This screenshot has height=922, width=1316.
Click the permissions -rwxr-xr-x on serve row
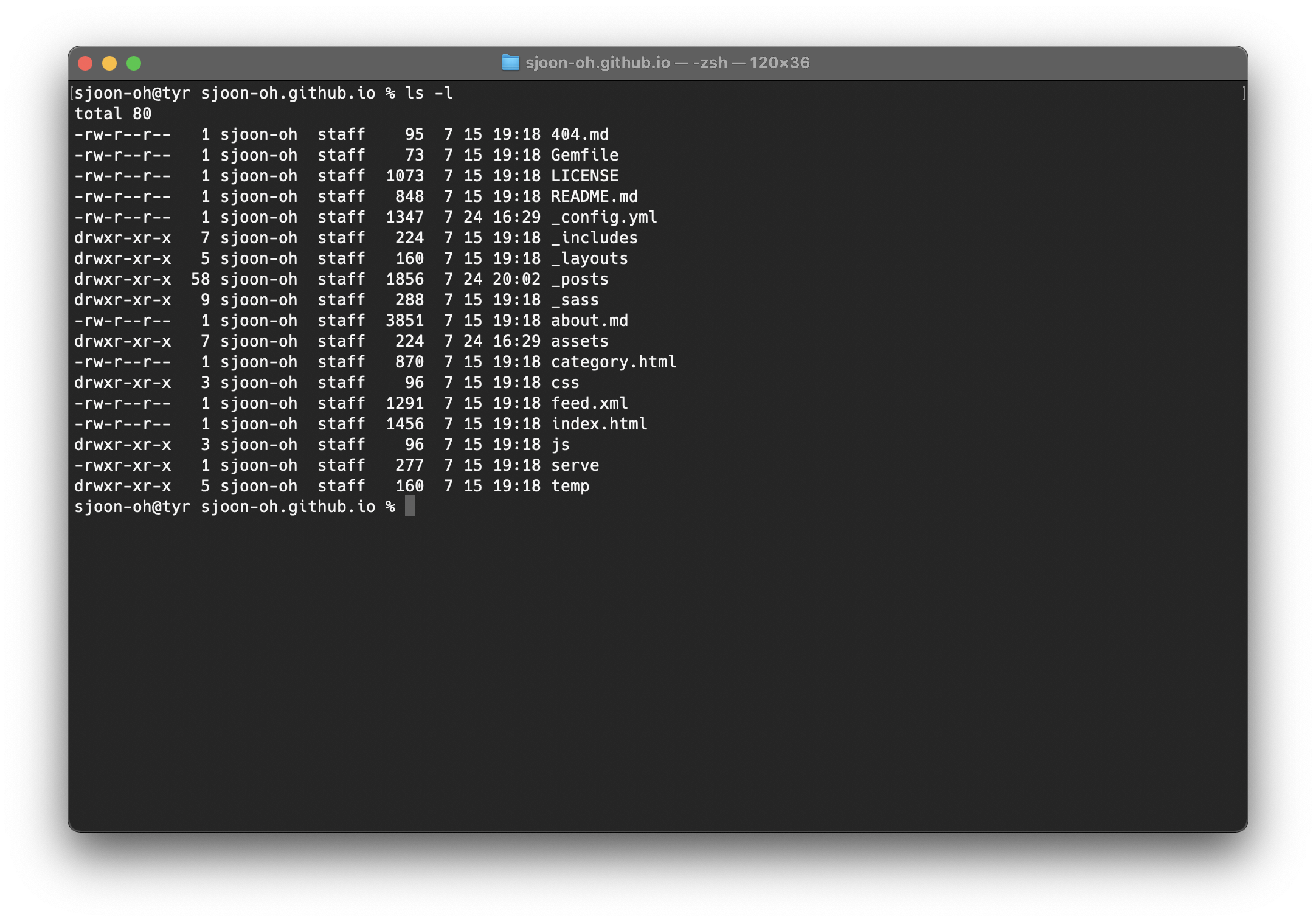pos(123,465)
